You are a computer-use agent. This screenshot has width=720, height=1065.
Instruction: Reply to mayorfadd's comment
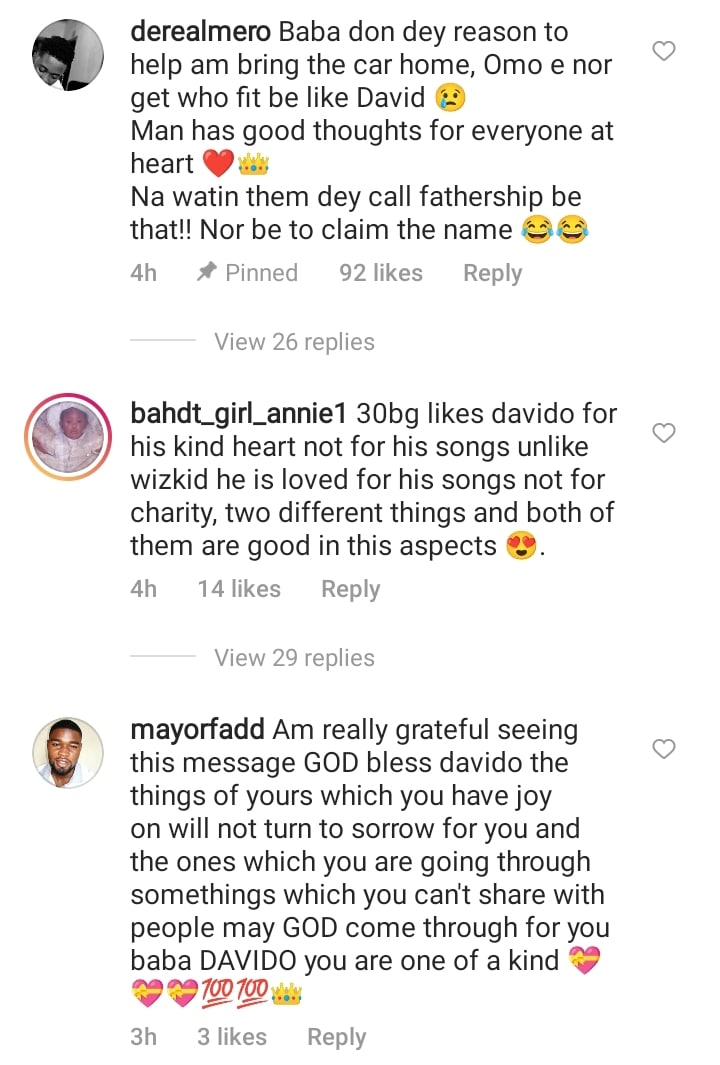pos(336,1037)
